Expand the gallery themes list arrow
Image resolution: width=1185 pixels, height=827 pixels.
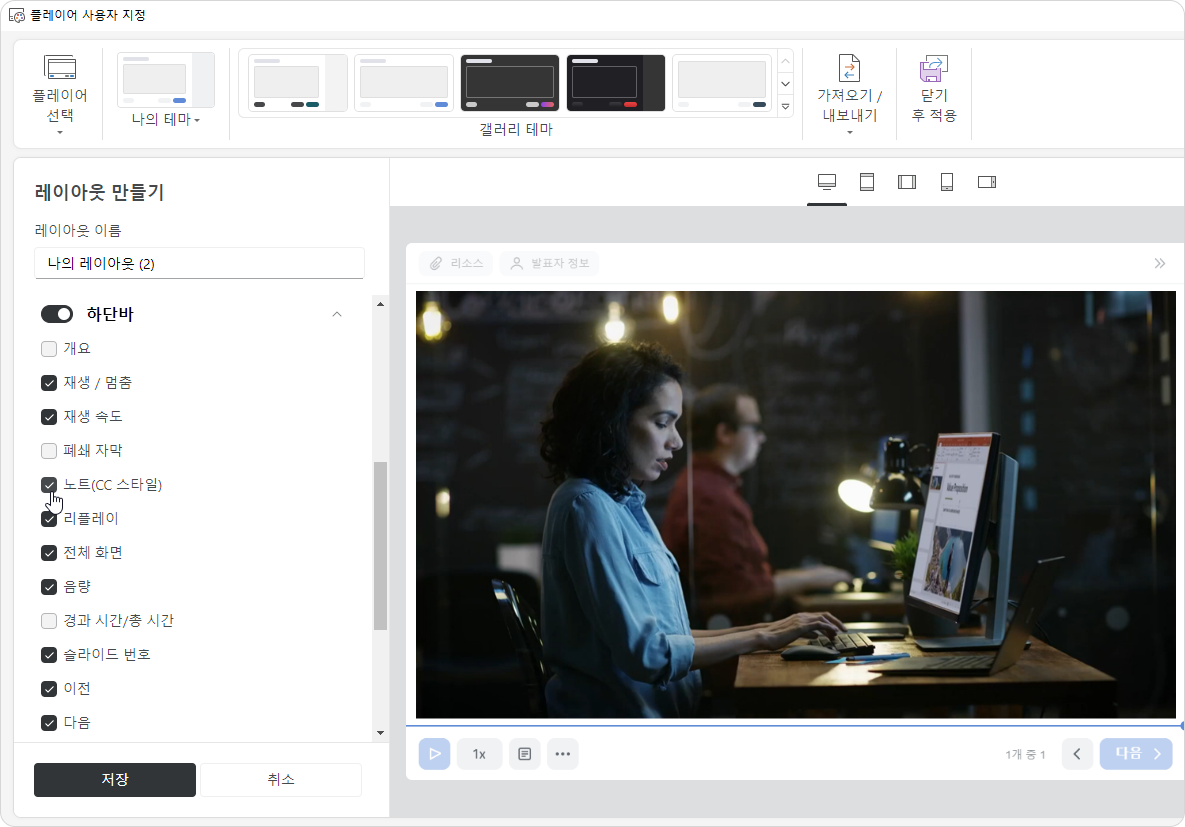785,106
